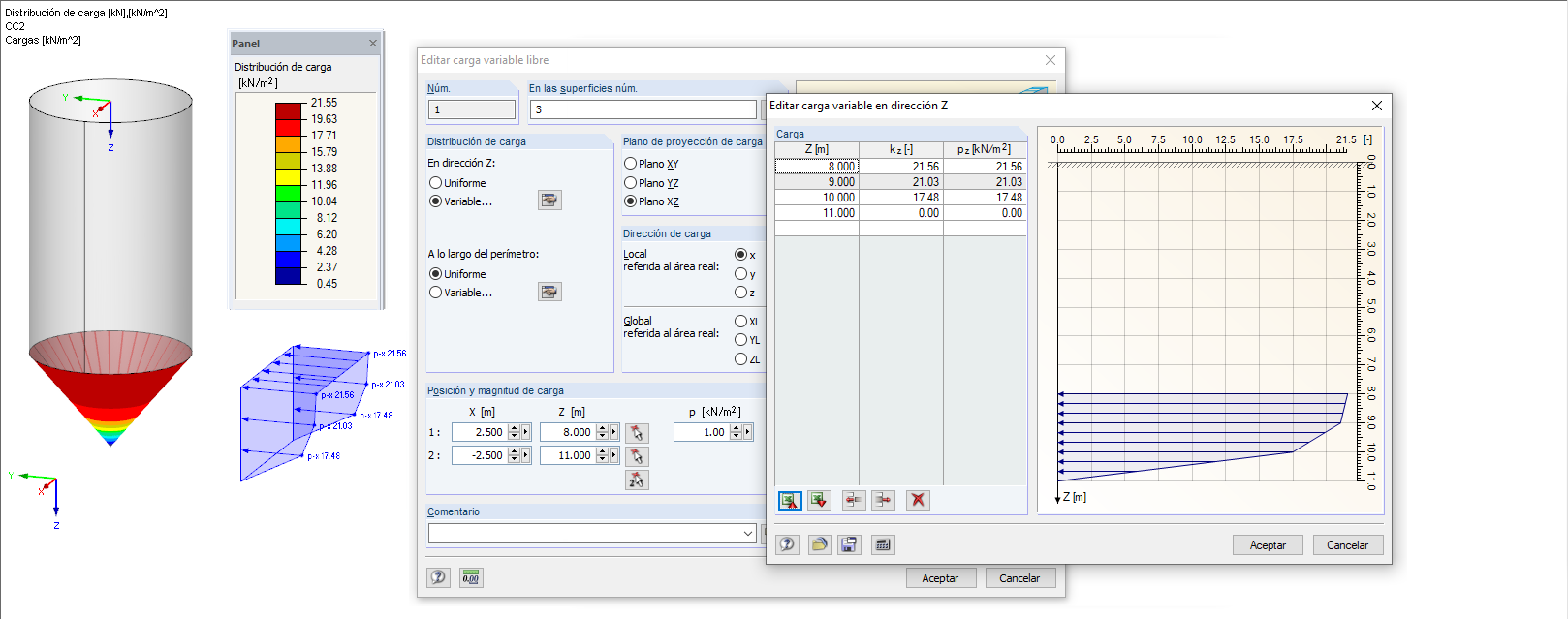This screenshot has height=619, width=1568.
Task: Select global load direction ZL
Action: click(740, 359)
